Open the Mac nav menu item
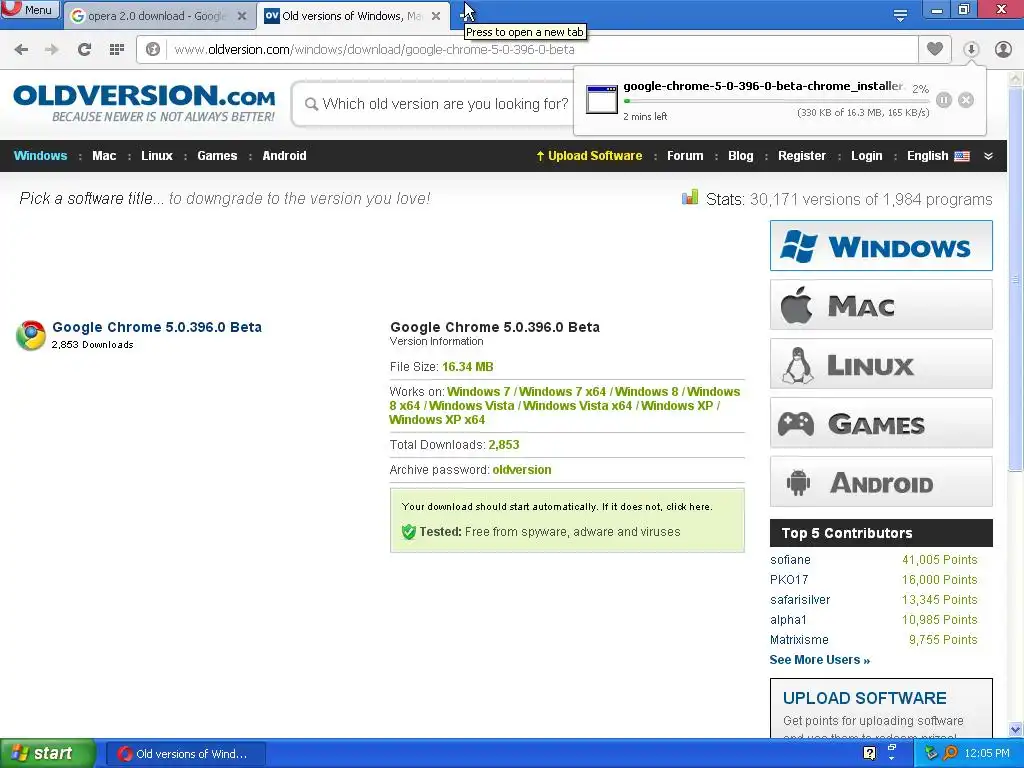Image resolution: width=1024 pixels, height=768 pixels. click(x=104, y=156)
